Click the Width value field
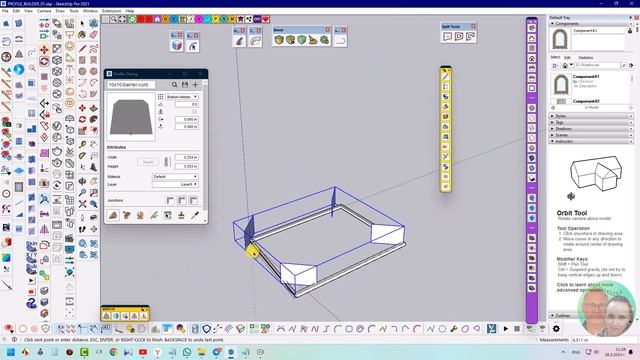The width and height of the screenshot is (640, 360). [x=187, y=157]
